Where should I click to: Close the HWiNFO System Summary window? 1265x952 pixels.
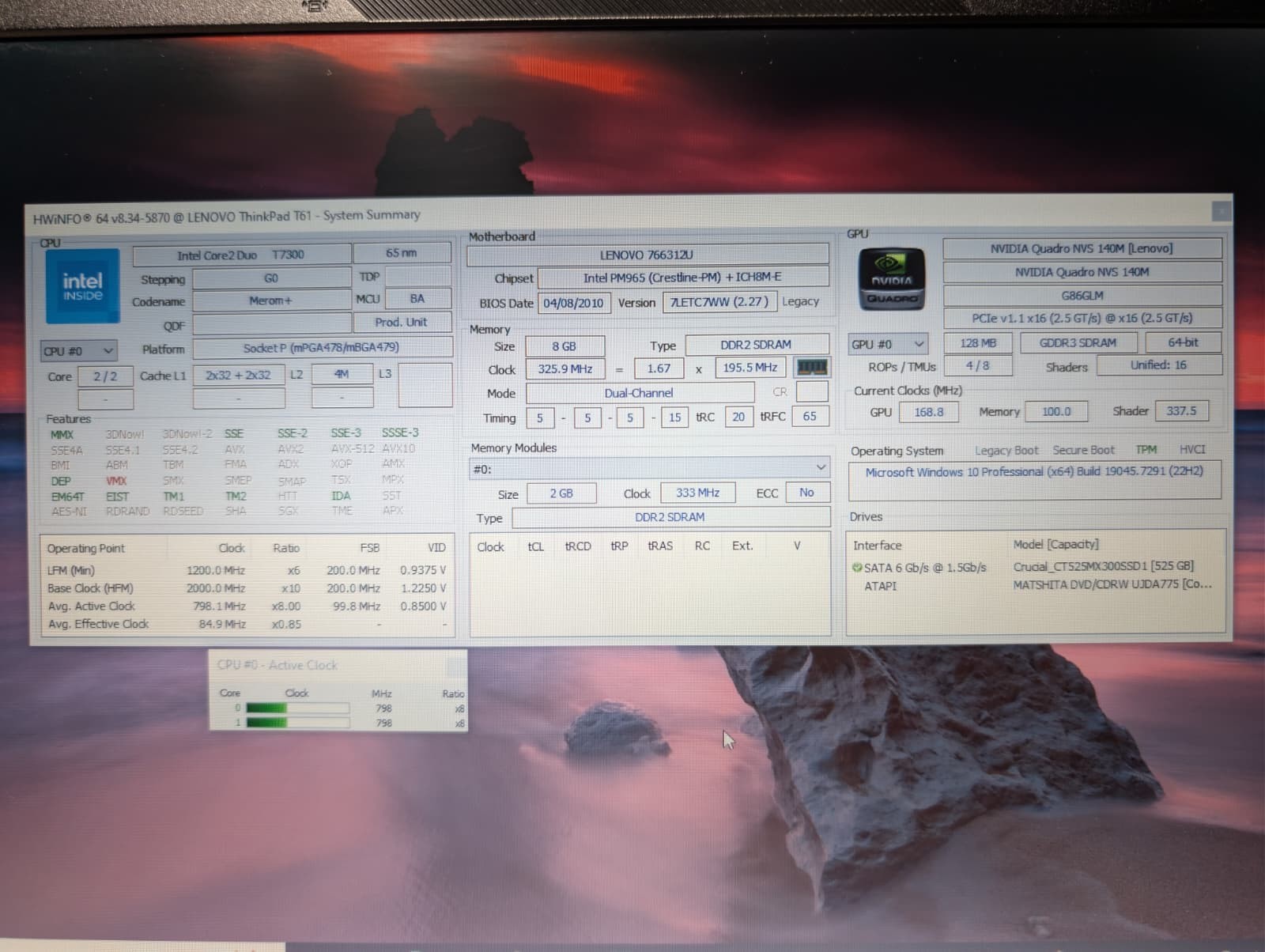[1221, 211]
